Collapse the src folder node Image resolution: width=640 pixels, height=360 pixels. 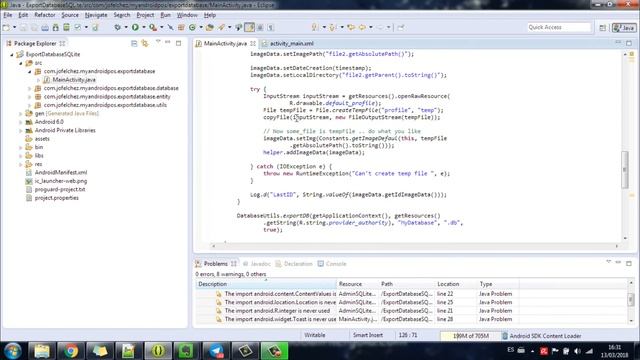click(x=21, y=63)
